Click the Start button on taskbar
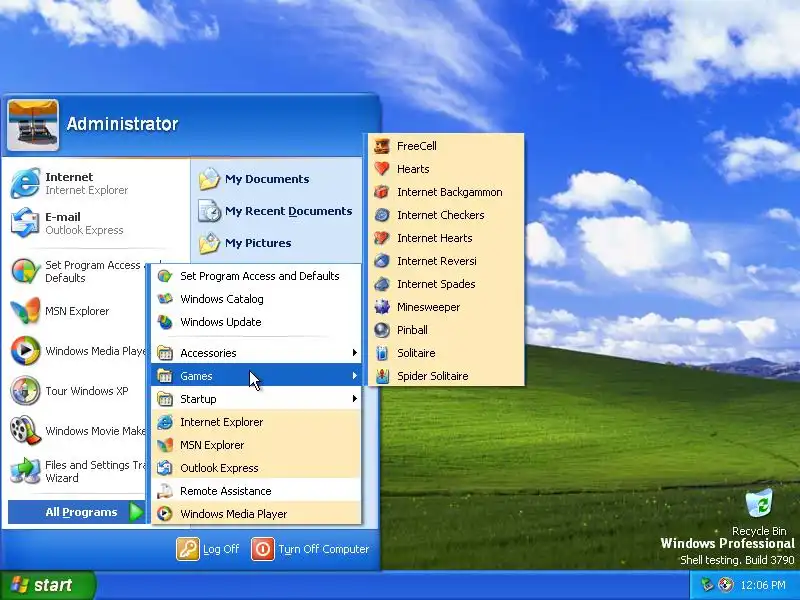This screenshot has height=600, width=800. [x=47, y=585]
